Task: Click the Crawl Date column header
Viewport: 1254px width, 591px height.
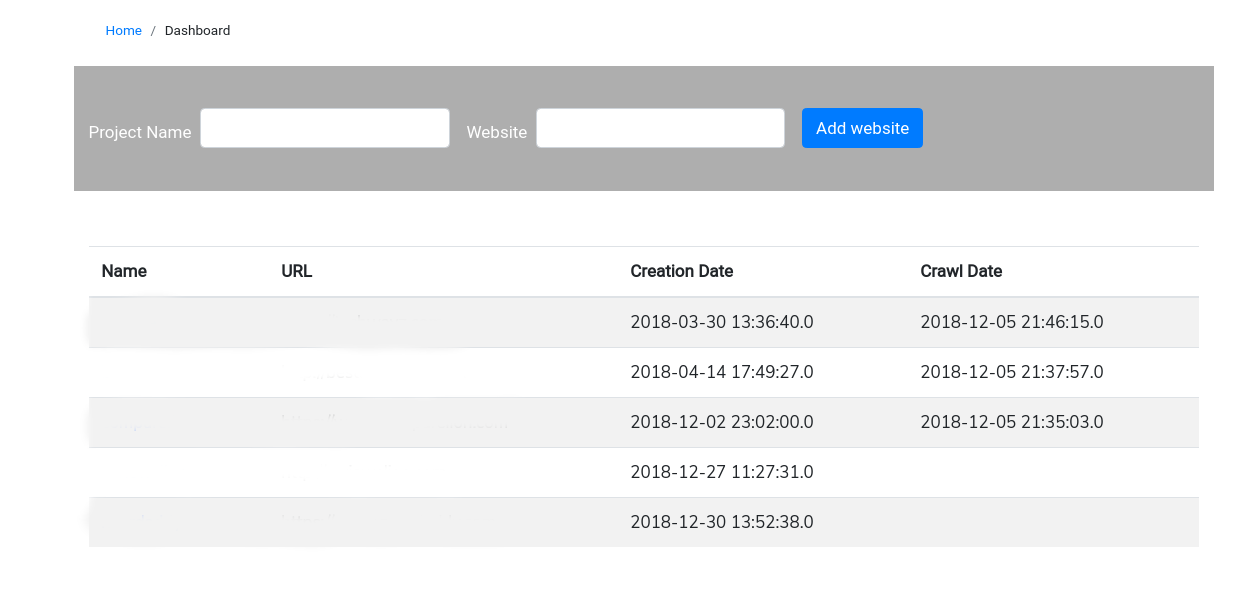Action: coord(961,271)
